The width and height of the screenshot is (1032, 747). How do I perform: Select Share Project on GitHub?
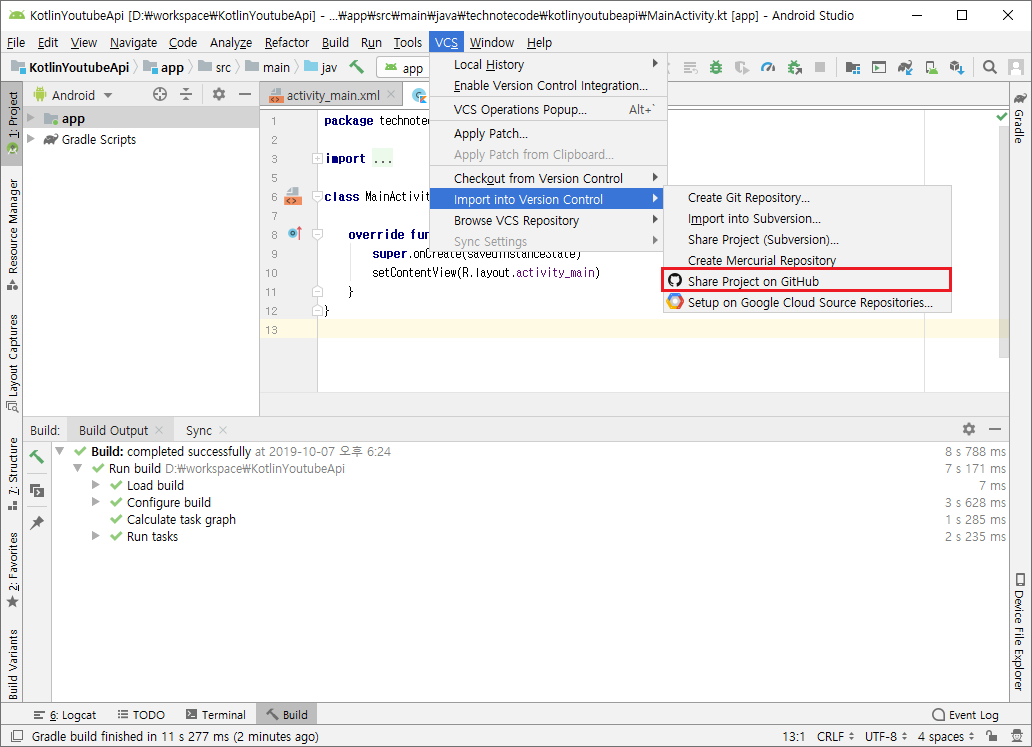coord(806,281)
